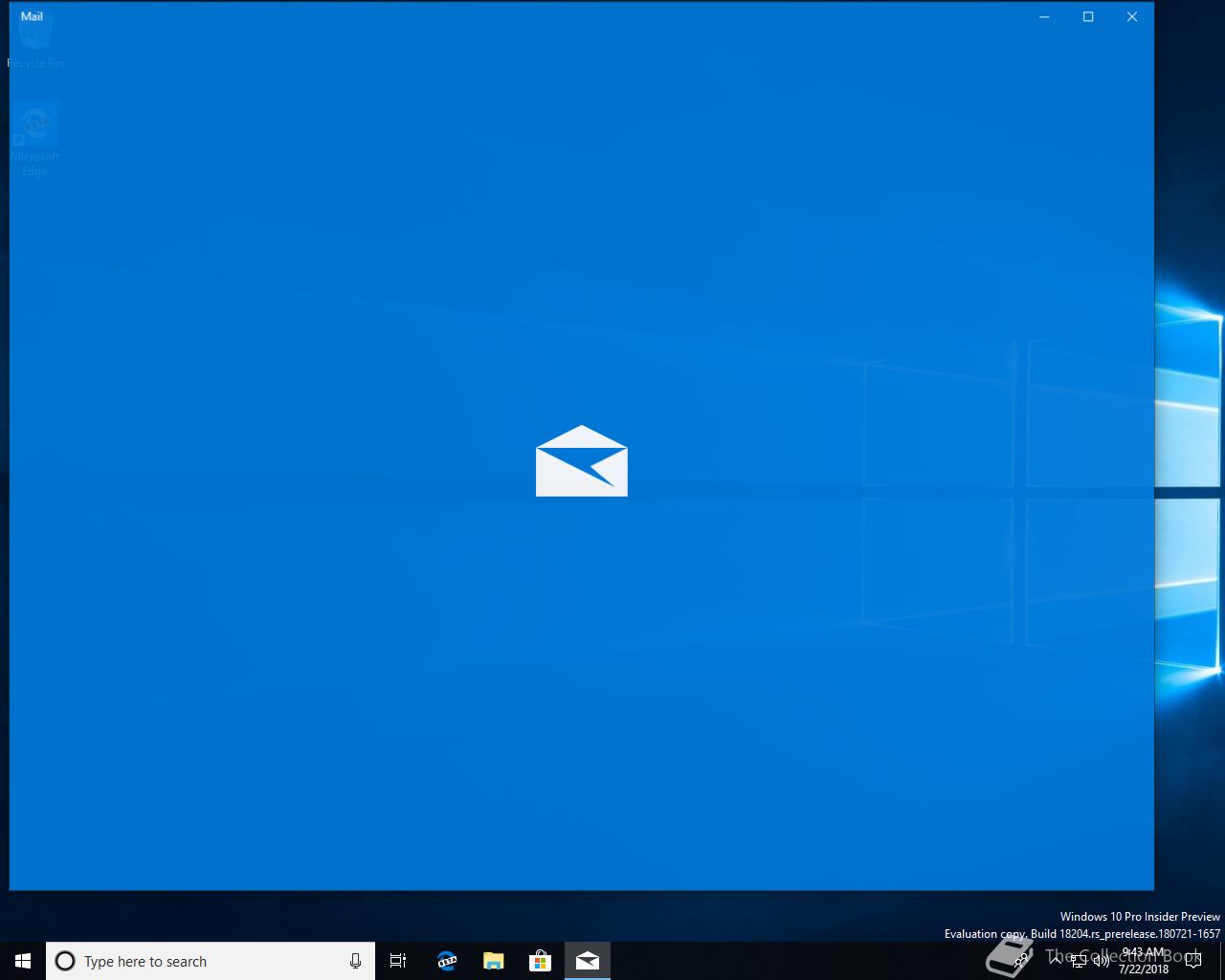
Task: Activate the Cortana microphone in search box
Action: tap(355, 961)
